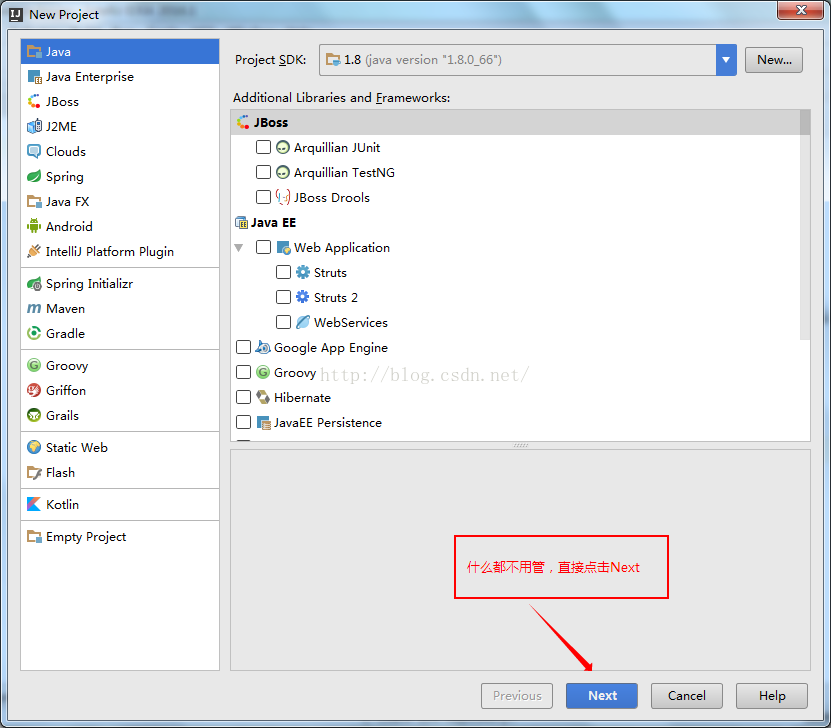Tick the Web Application checkbox

(x=263, y=247)
